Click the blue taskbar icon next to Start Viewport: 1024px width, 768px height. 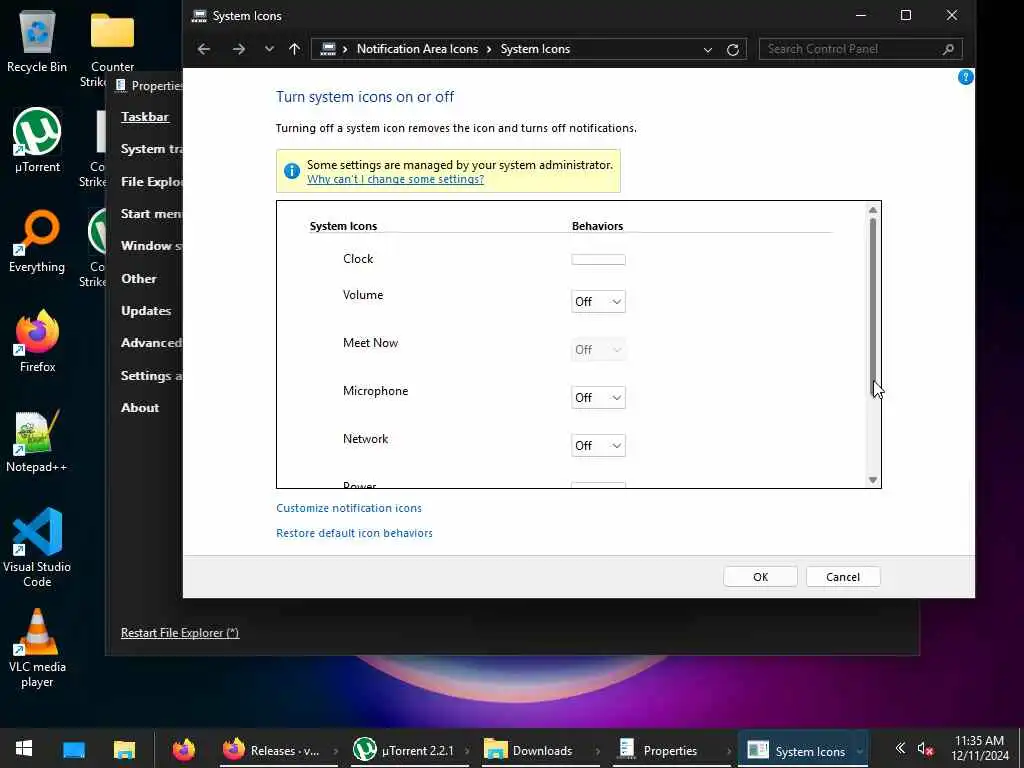[74, 749]
